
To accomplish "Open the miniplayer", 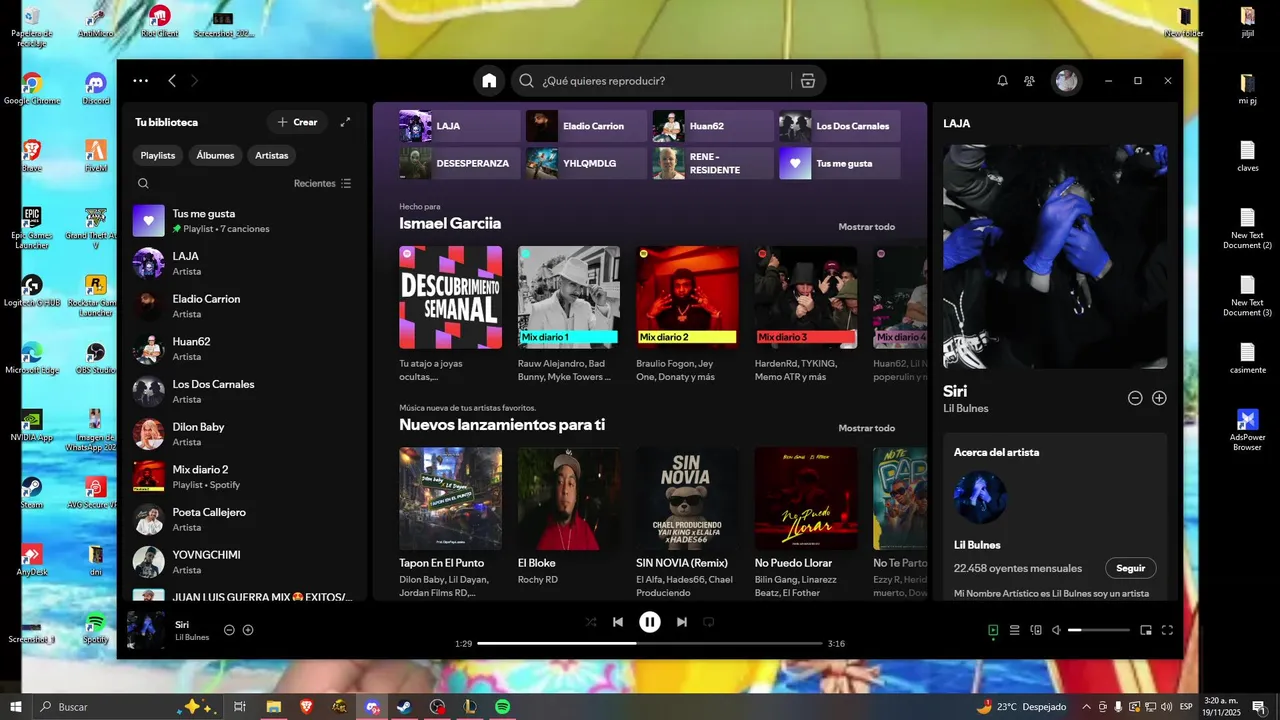I will (1146, 630).
